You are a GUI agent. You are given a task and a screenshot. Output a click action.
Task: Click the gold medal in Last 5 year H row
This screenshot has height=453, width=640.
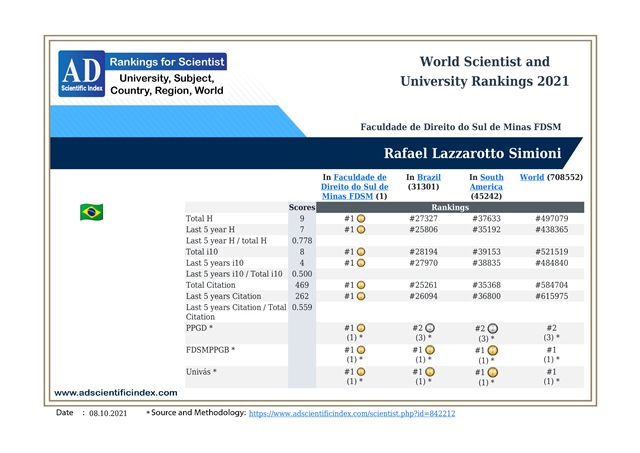click(361, 229)
